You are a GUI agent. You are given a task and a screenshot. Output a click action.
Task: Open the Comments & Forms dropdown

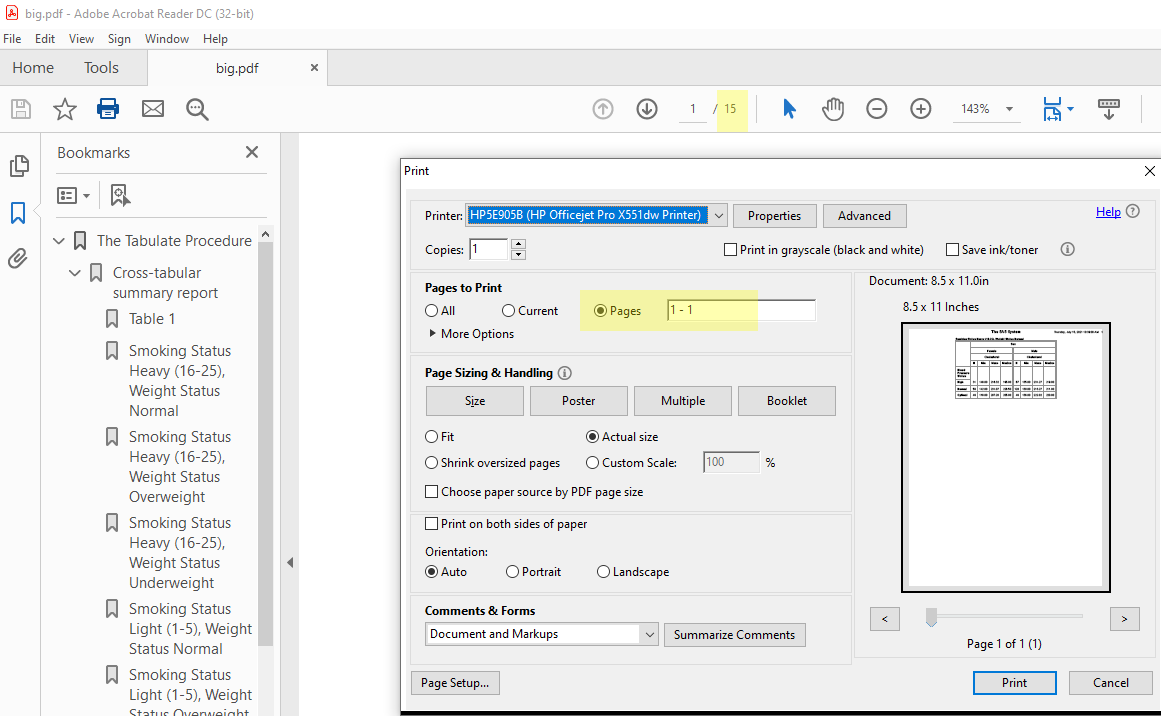[650, 634]
